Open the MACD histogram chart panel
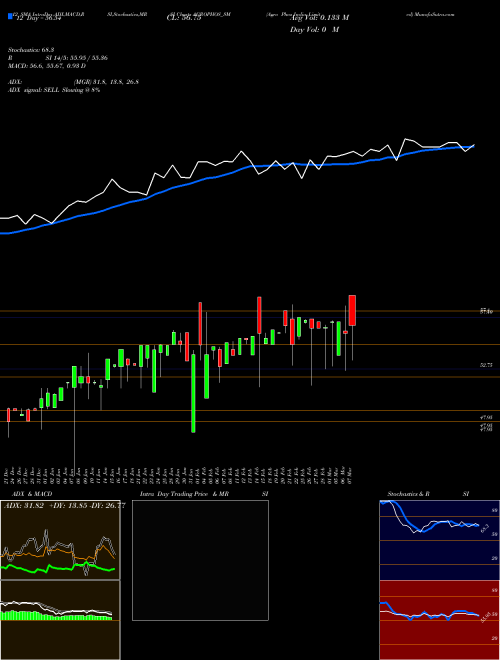Screen dimensions: 500x660 pyautogui.click(x=60, y=620)
